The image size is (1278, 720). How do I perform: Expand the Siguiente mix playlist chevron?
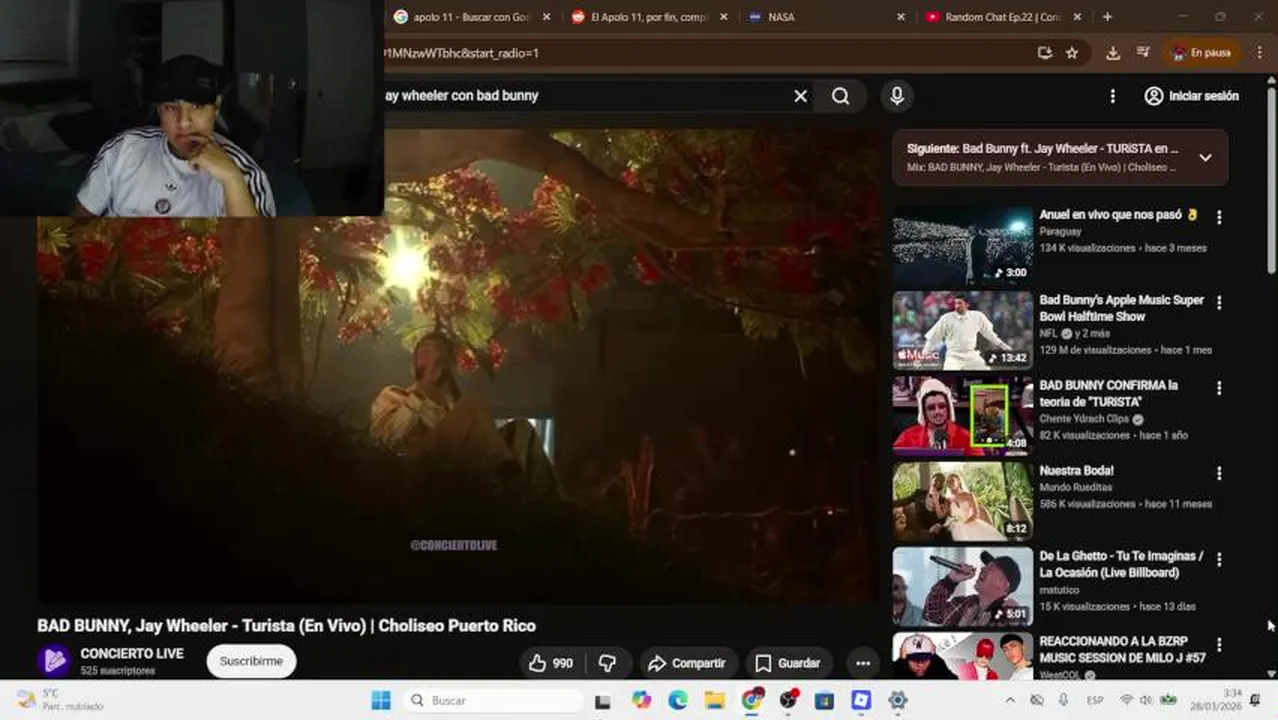coord(1205,157)
